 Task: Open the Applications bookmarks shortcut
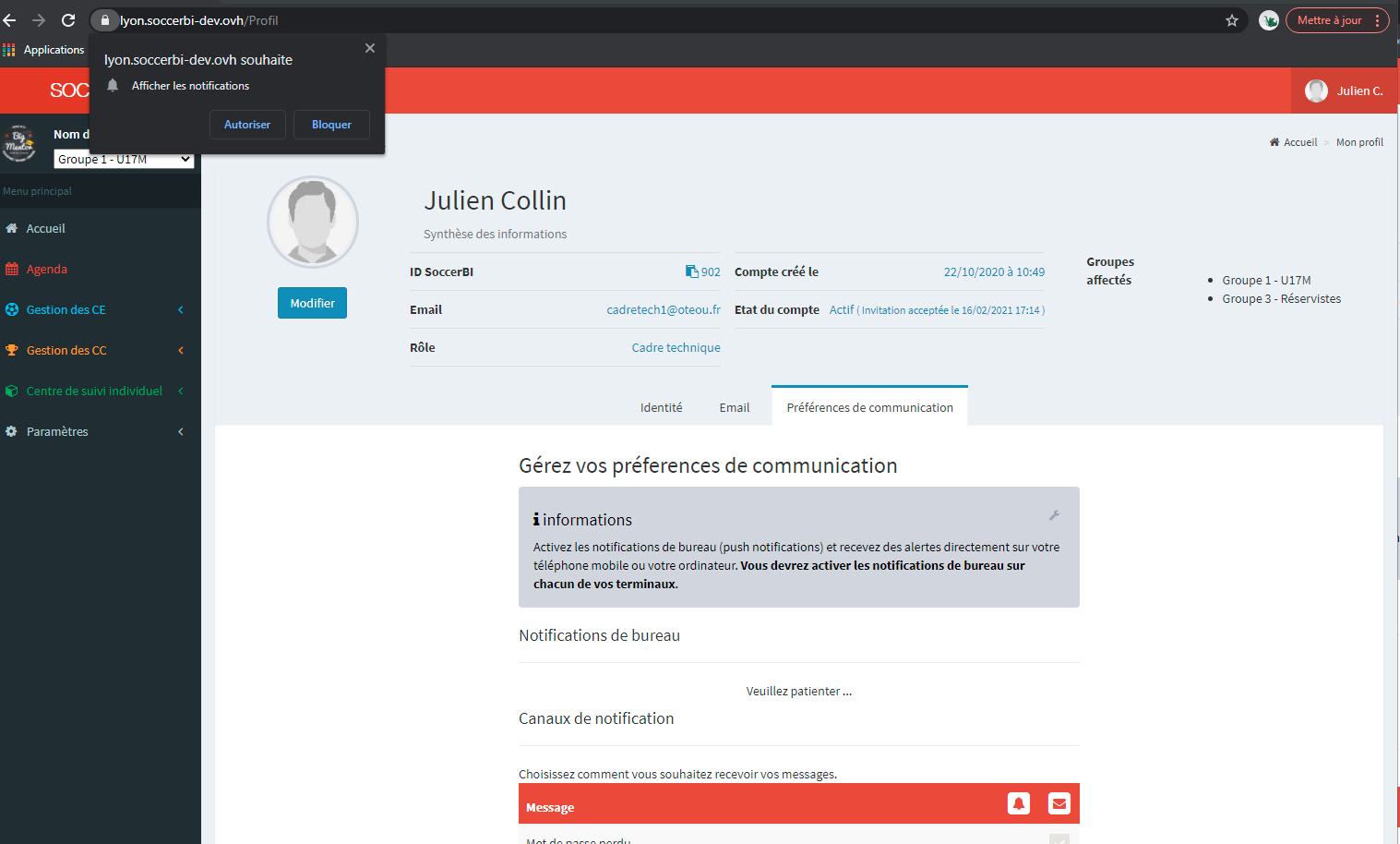click(43, 50)
